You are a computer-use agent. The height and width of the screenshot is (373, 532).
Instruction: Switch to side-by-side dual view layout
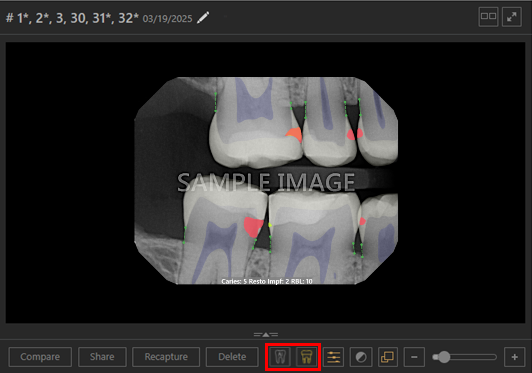point(488,16)
